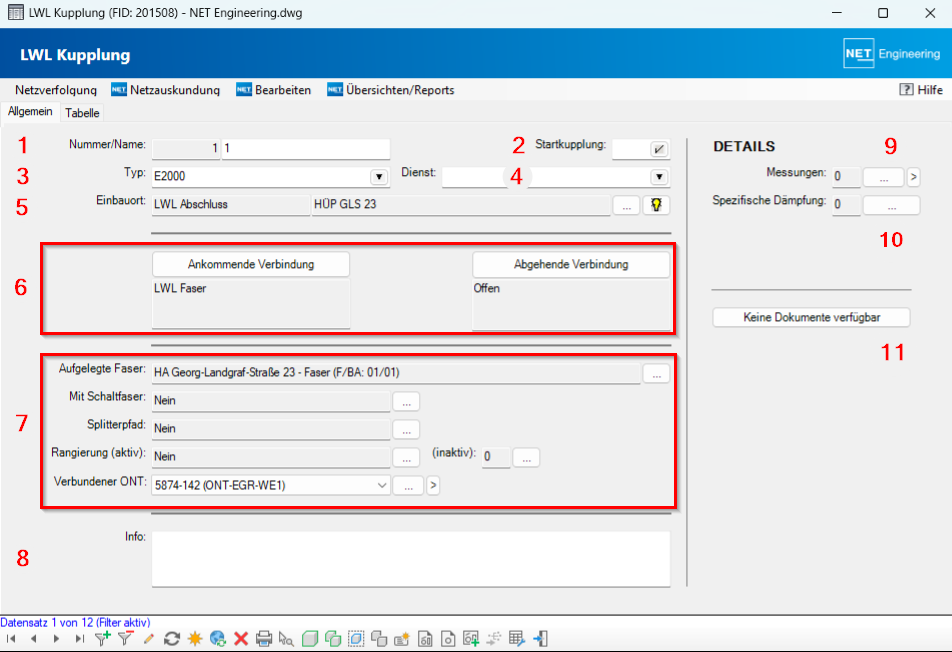Open the Übersichten/Reports menu
This screenshot has height=652, width=952.
coord(391,90)
